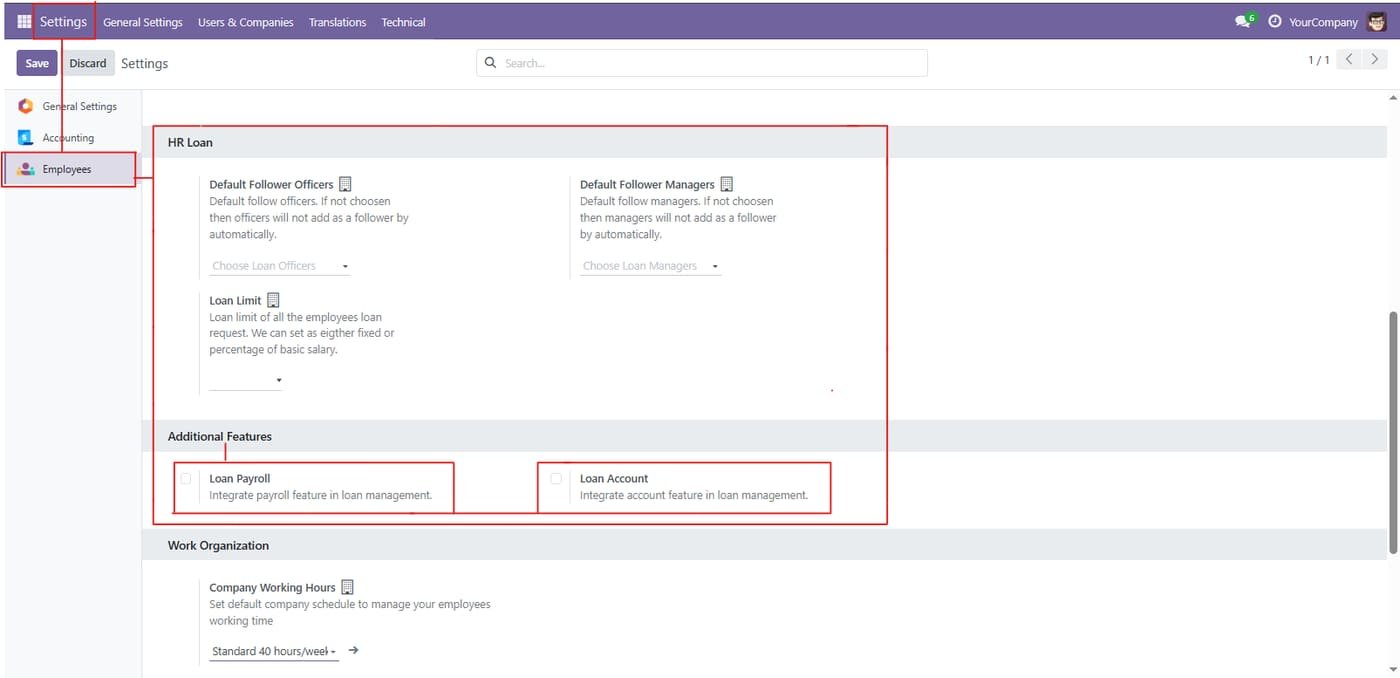This screenshot has height=678, width=1400.
Task: Click the Employees sidebar icon
Action: pos(26,169)
